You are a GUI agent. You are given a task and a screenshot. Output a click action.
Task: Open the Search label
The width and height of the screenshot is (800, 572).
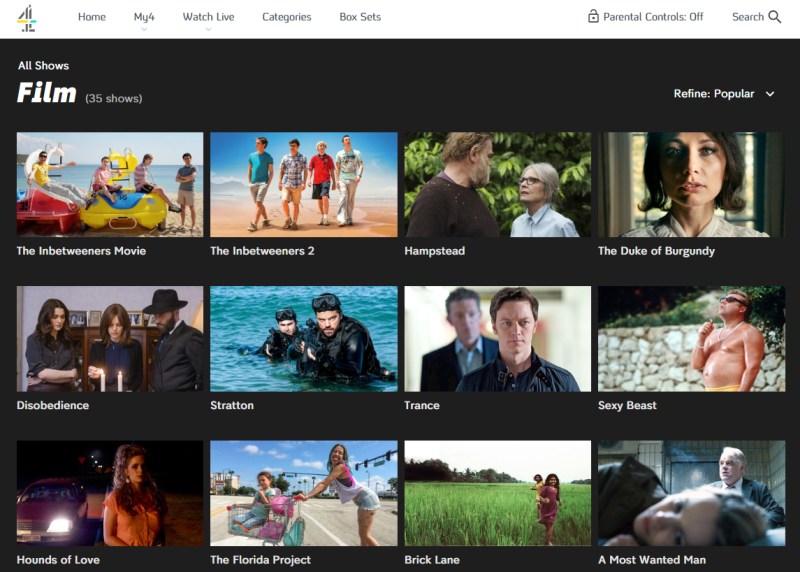coord(747,17)
